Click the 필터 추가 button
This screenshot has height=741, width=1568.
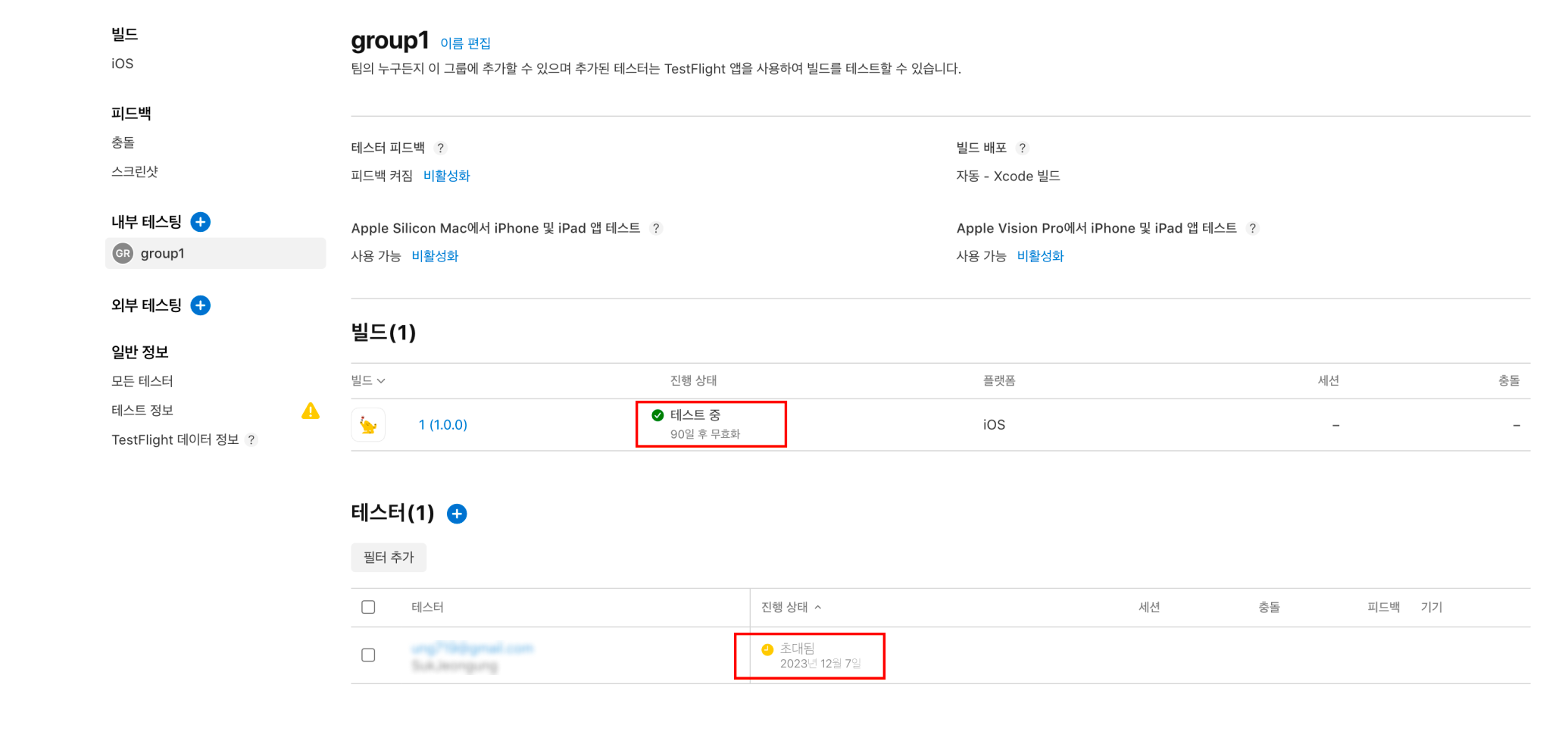point(389,558)
